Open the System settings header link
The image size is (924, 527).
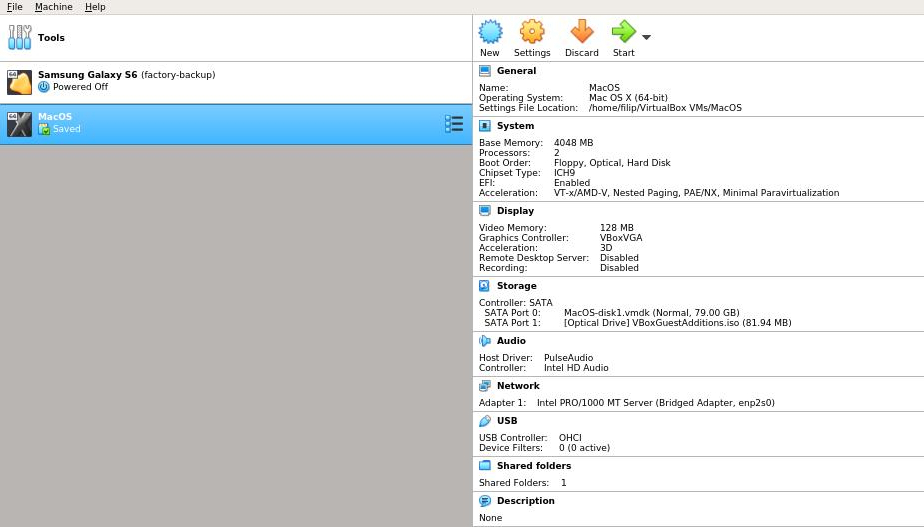(x=515, y=126)
